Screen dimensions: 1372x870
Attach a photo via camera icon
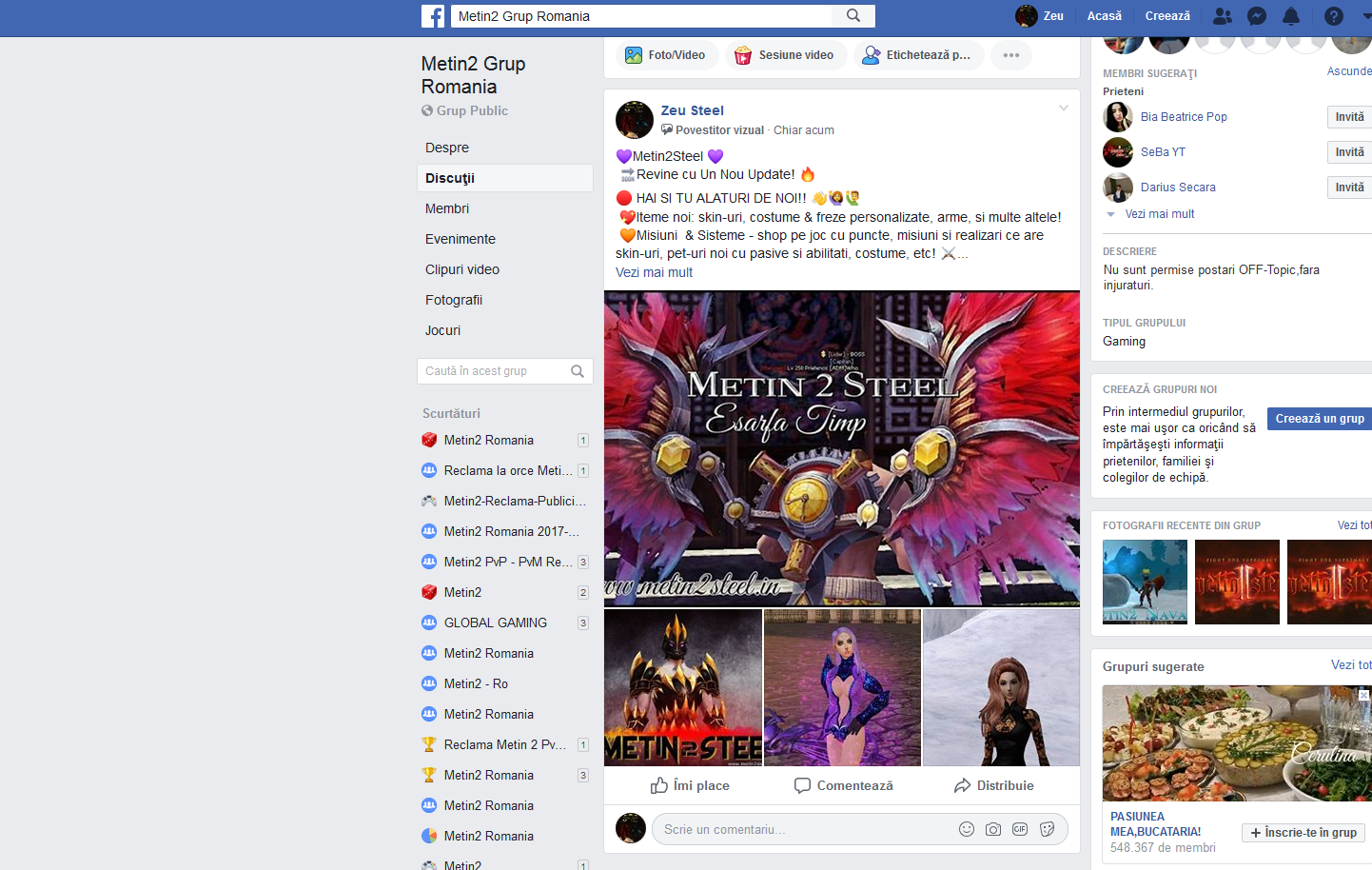993,829
